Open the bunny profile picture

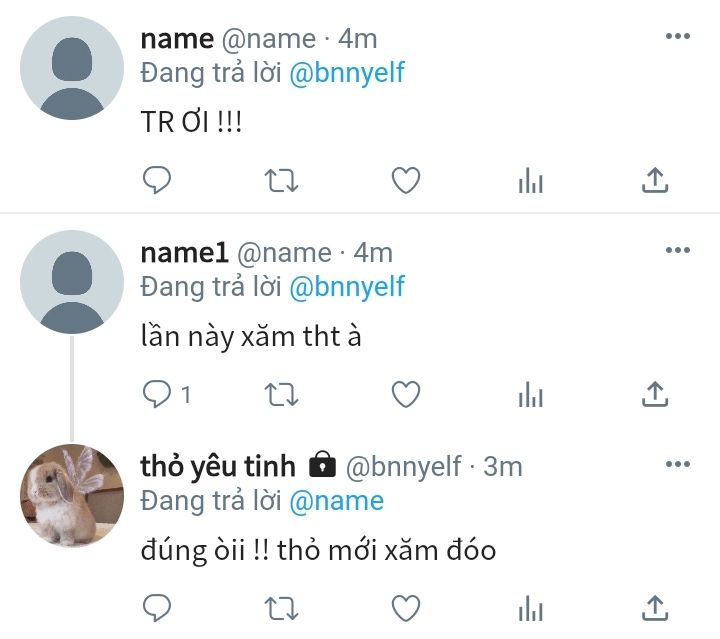coord(72,496)
